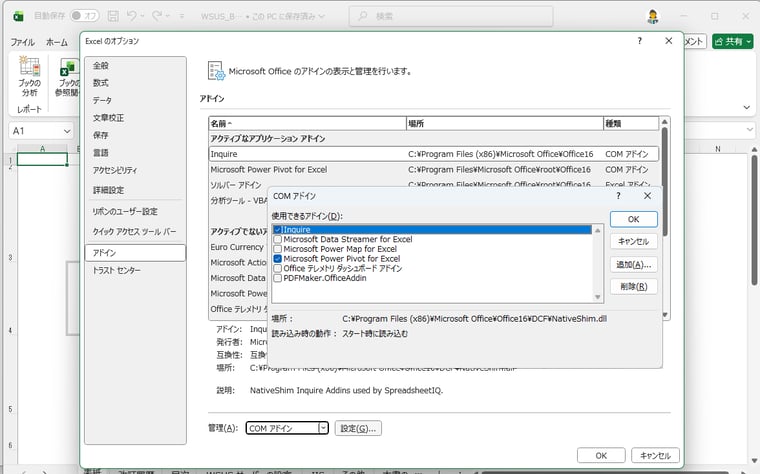Check the PDFMaker.OfficeAddin checkbox
This screenshot has width=760, height=474.
point(278,278)
